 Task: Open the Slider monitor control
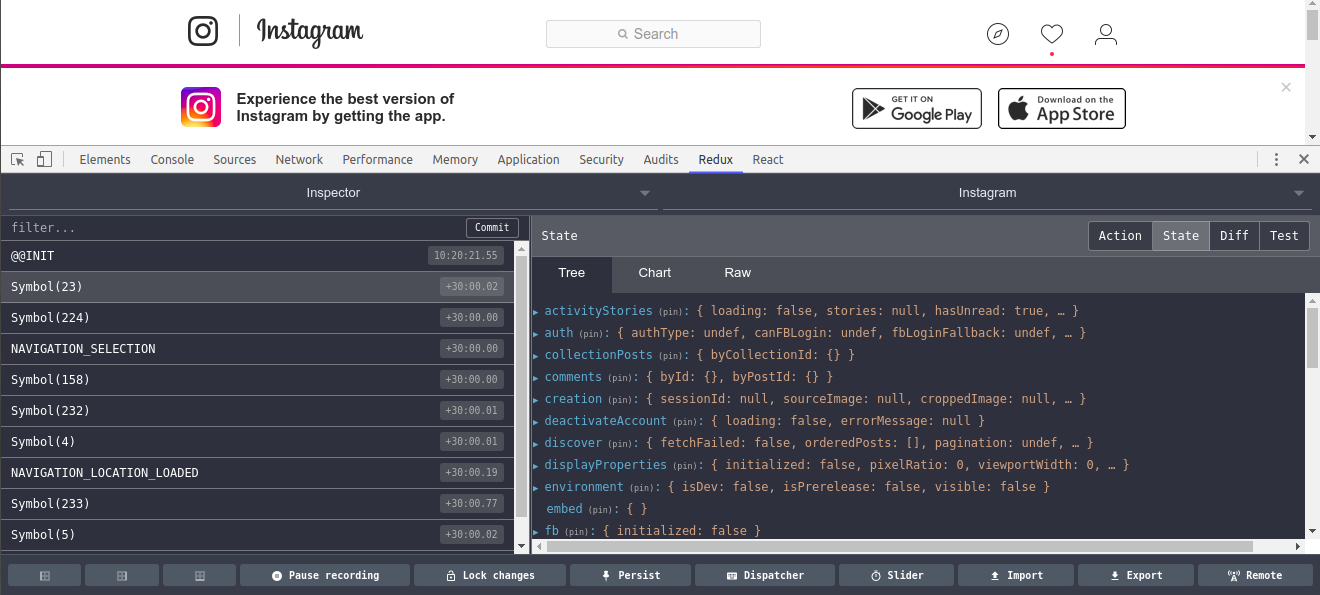coord(896,575)
